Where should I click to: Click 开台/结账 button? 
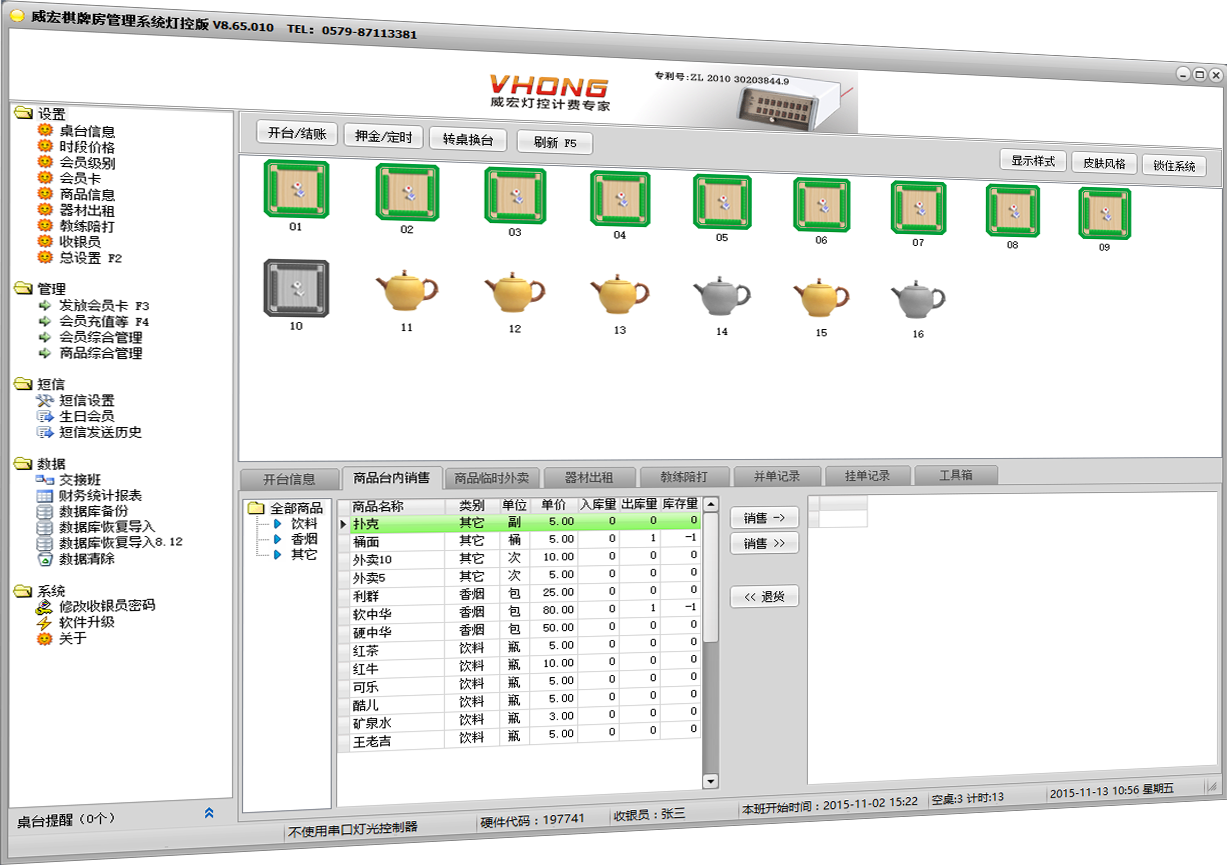[297, 134]
